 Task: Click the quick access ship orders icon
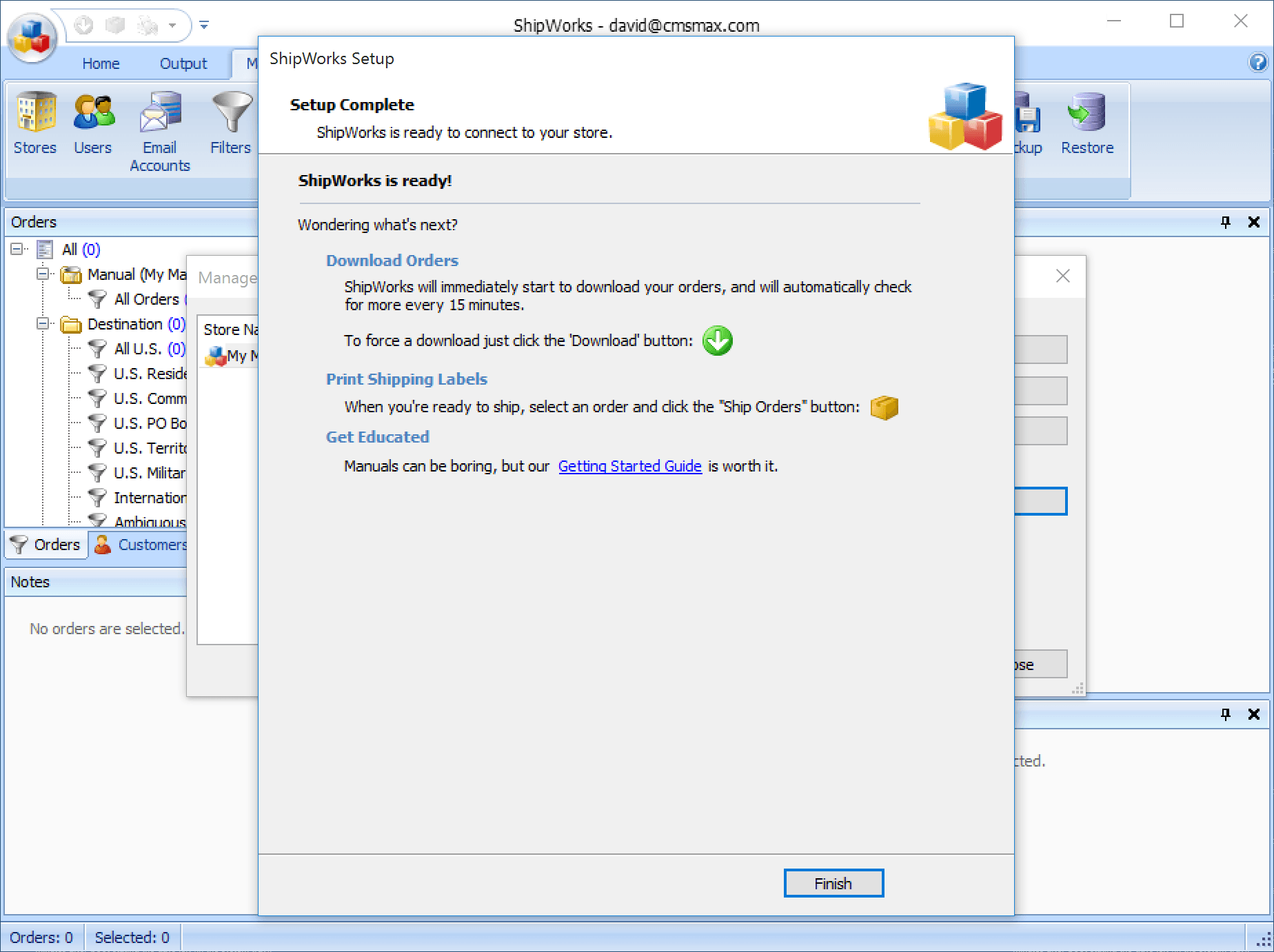pos(115,26)
